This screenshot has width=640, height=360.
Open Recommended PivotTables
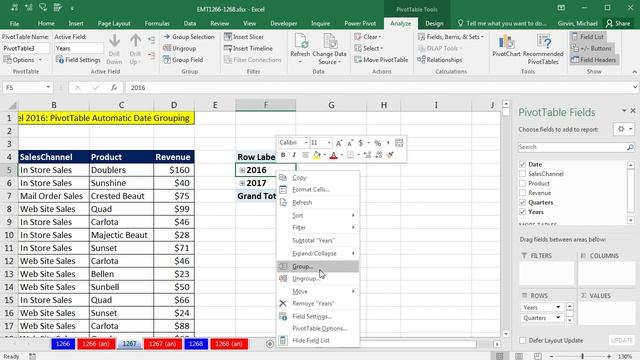coord(543,49)
